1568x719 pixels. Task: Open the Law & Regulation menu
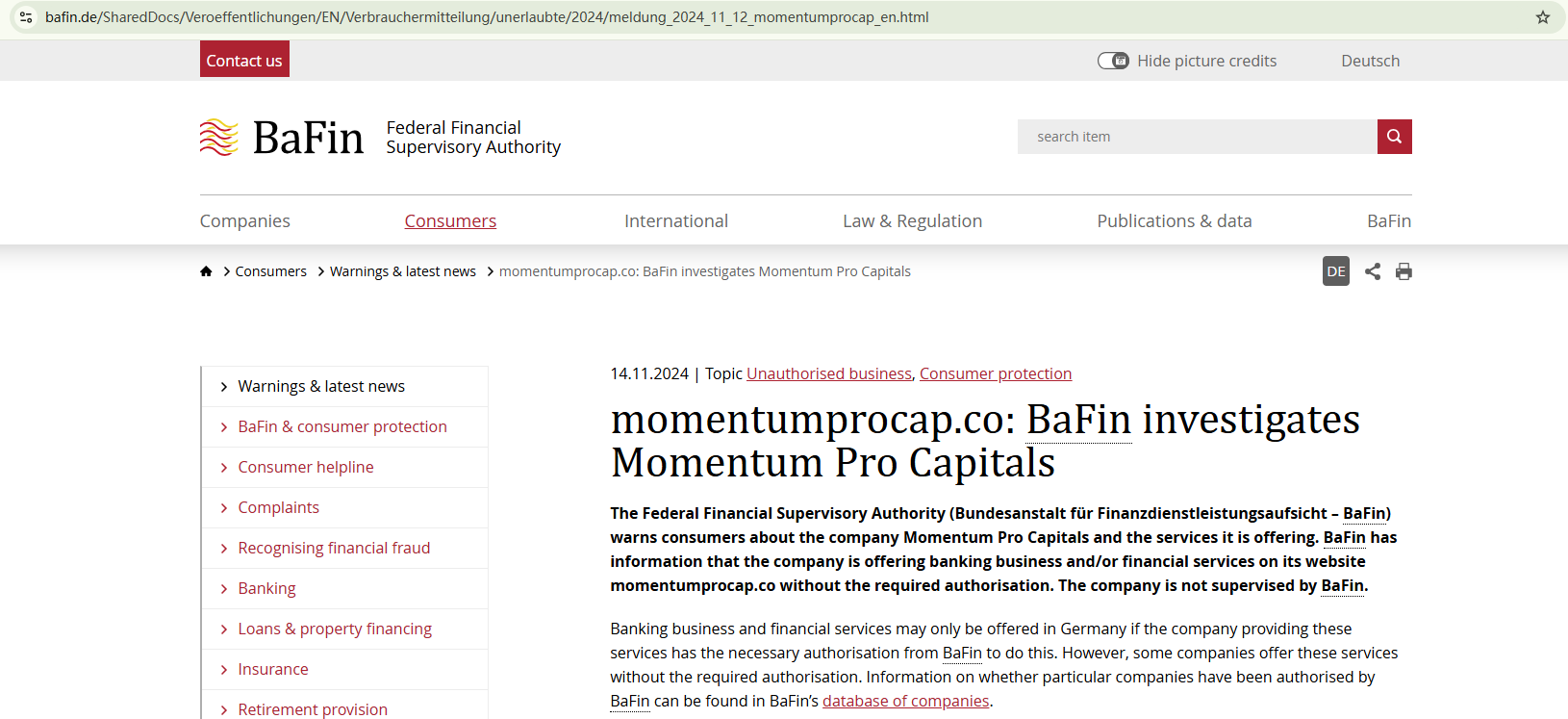[913, 221]
